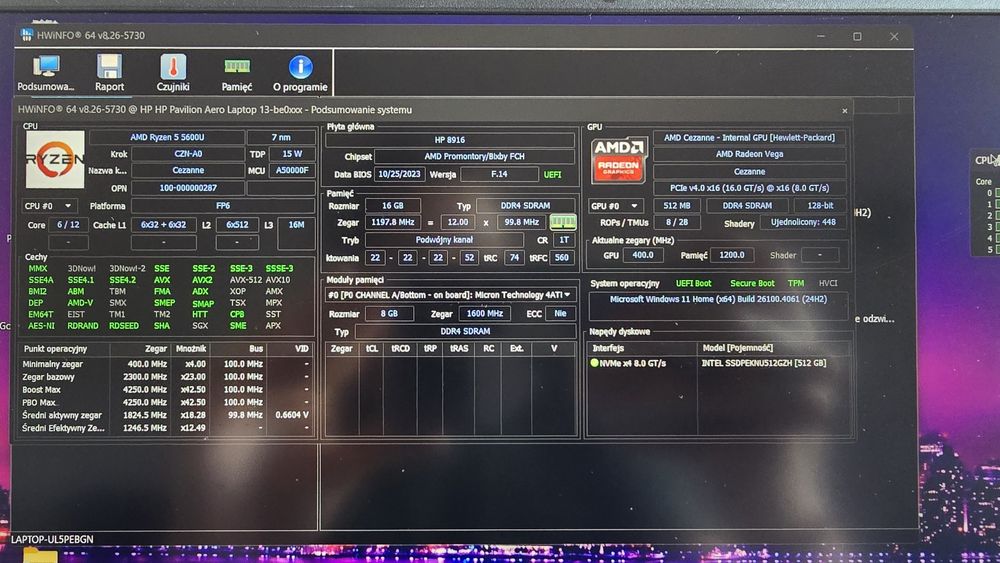Open the GPU #0 selector dropdown
This screenshot has height=563, width=1000.
click(x=615, y=206)
